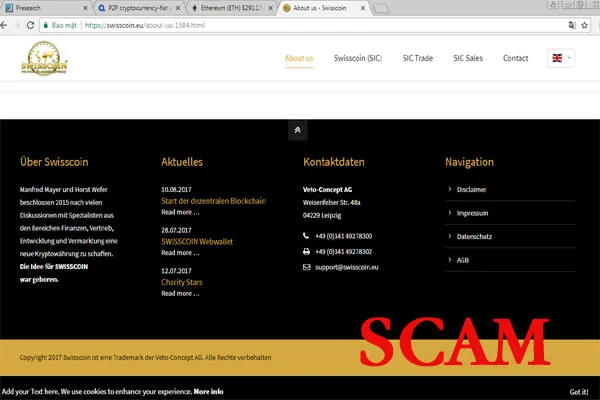
Task: Click the envelope icon beside the support email
Action: point(307,267)
